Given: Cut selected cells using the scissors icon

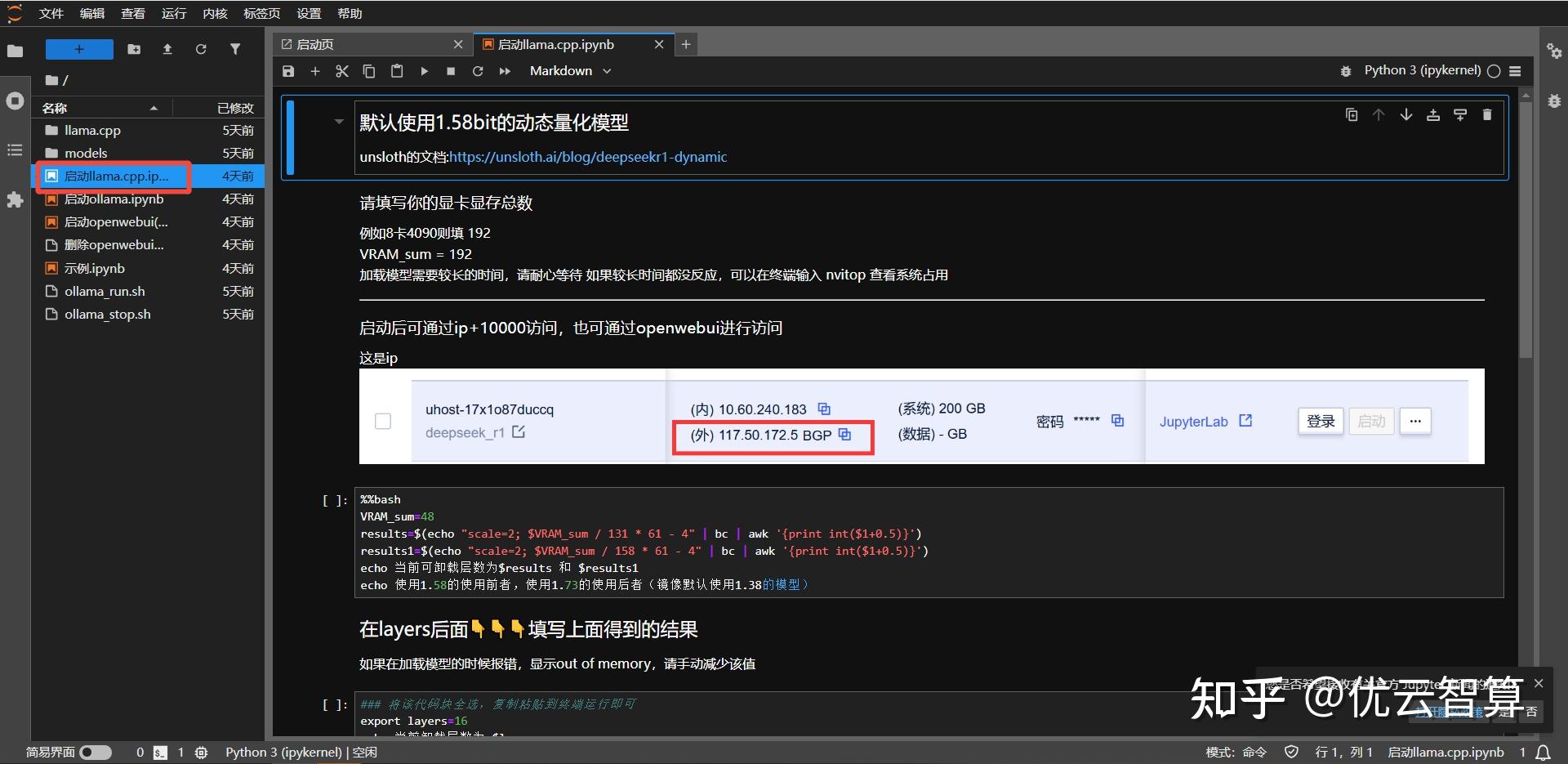Looking at the screenshot, I should [341, 71].
